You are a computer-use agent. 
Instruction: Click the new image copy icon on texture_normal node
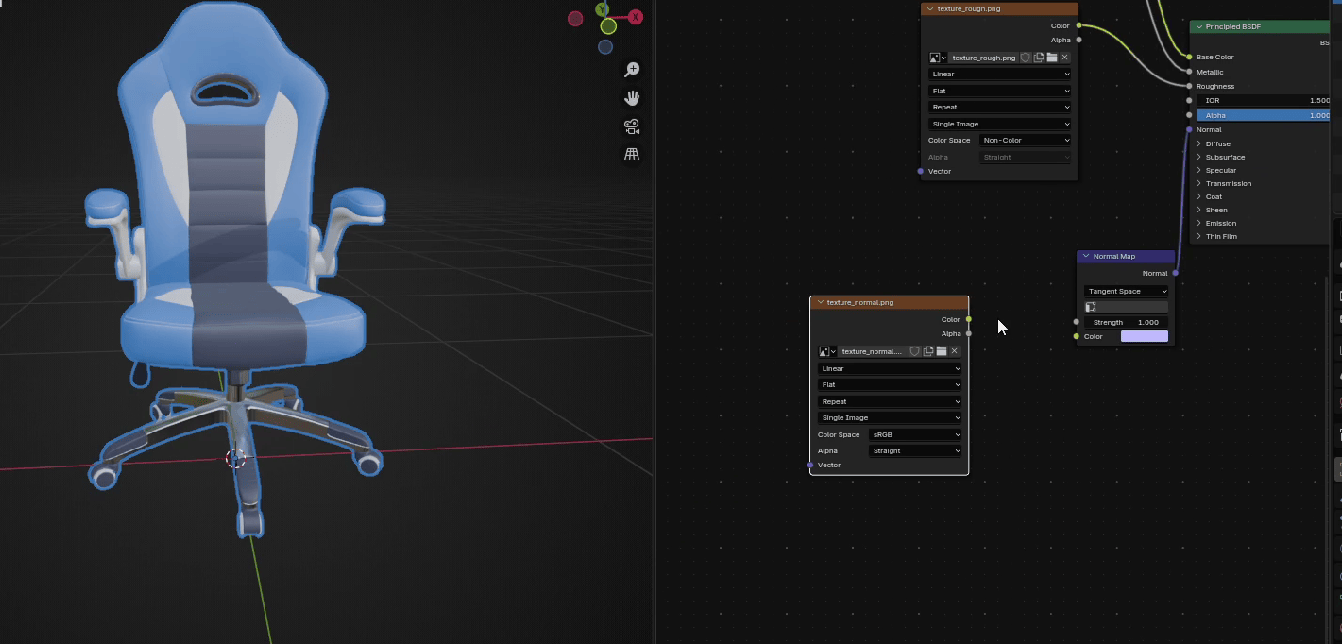[x=928, y=351]
